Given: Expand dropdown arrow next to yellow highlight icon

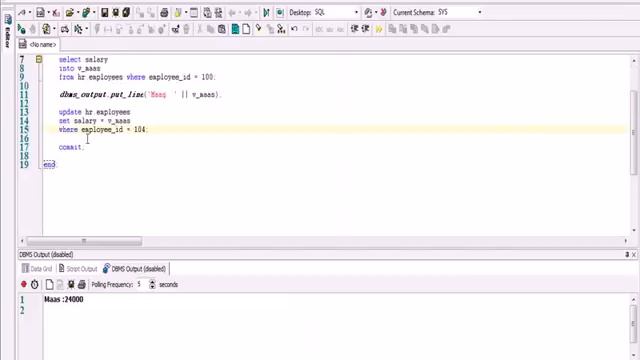Looking at the screenshot, I should click(186, 13).
